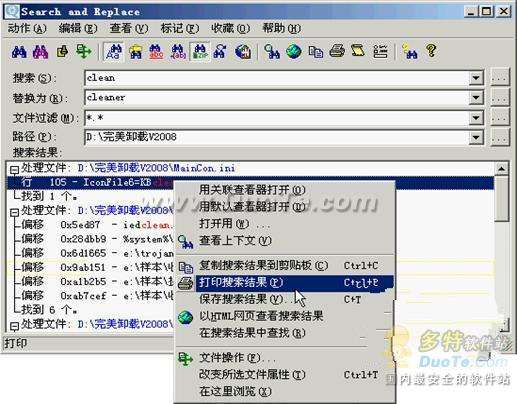Click the blue binoculars search icon

click(19, 52)
